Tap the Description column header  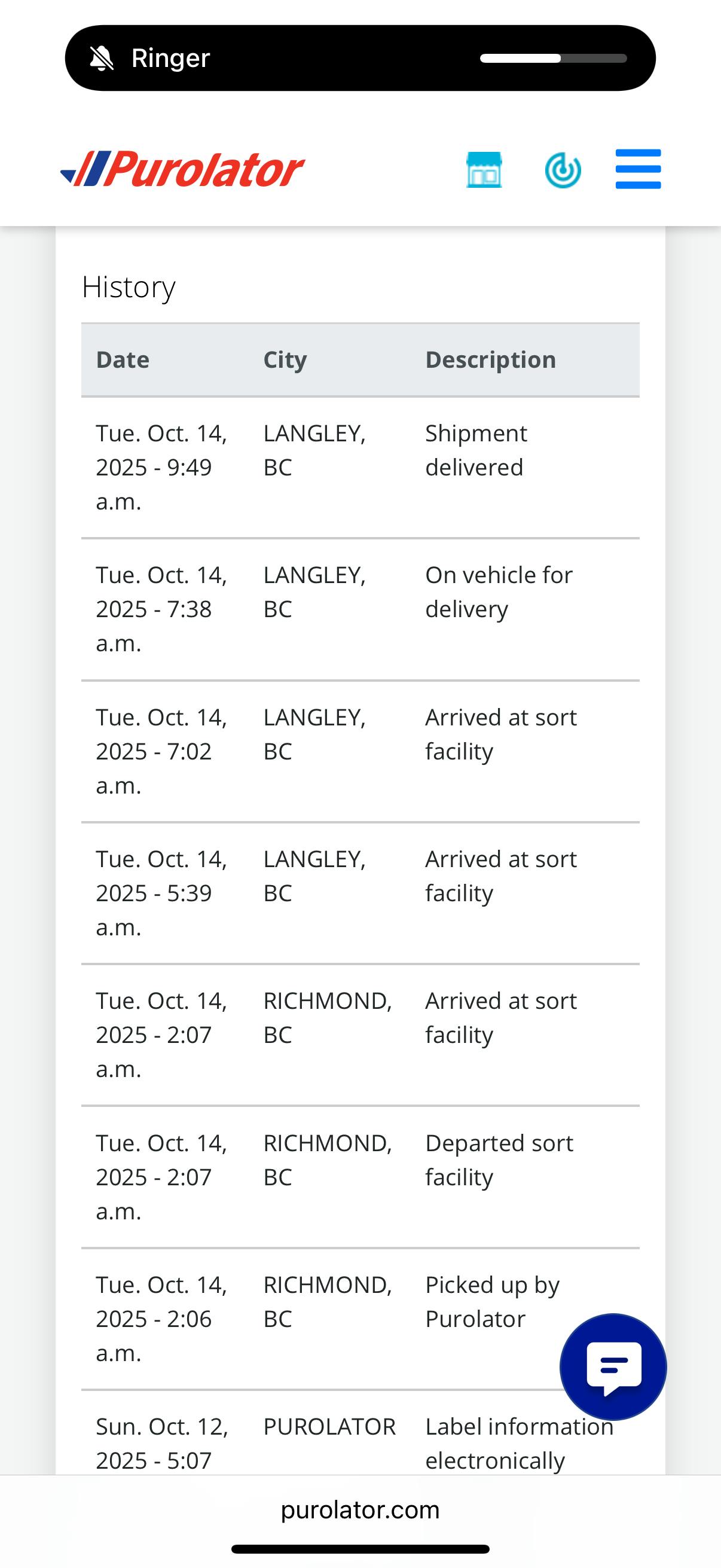(x=490, y=360)
